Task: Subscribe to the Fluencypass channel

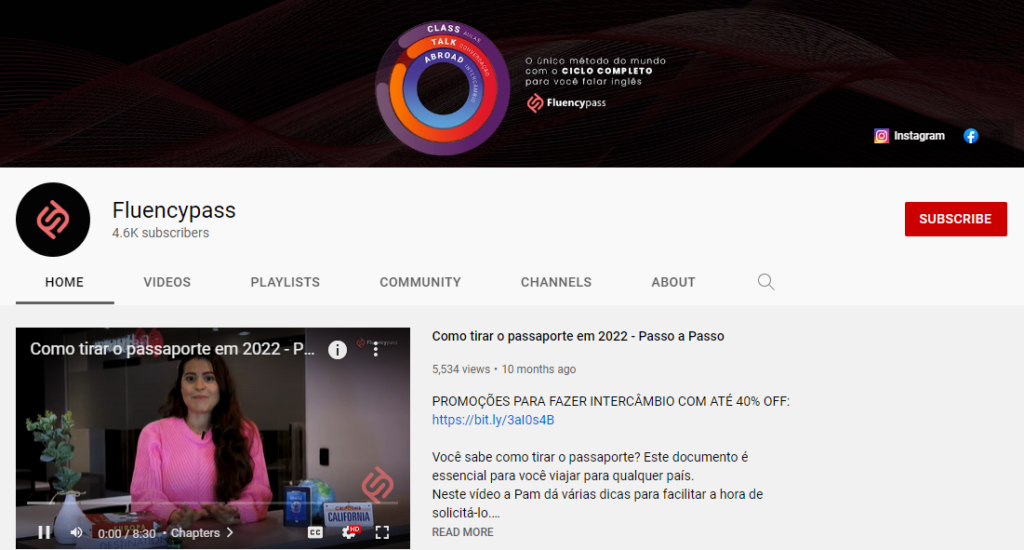Action: 955,219
